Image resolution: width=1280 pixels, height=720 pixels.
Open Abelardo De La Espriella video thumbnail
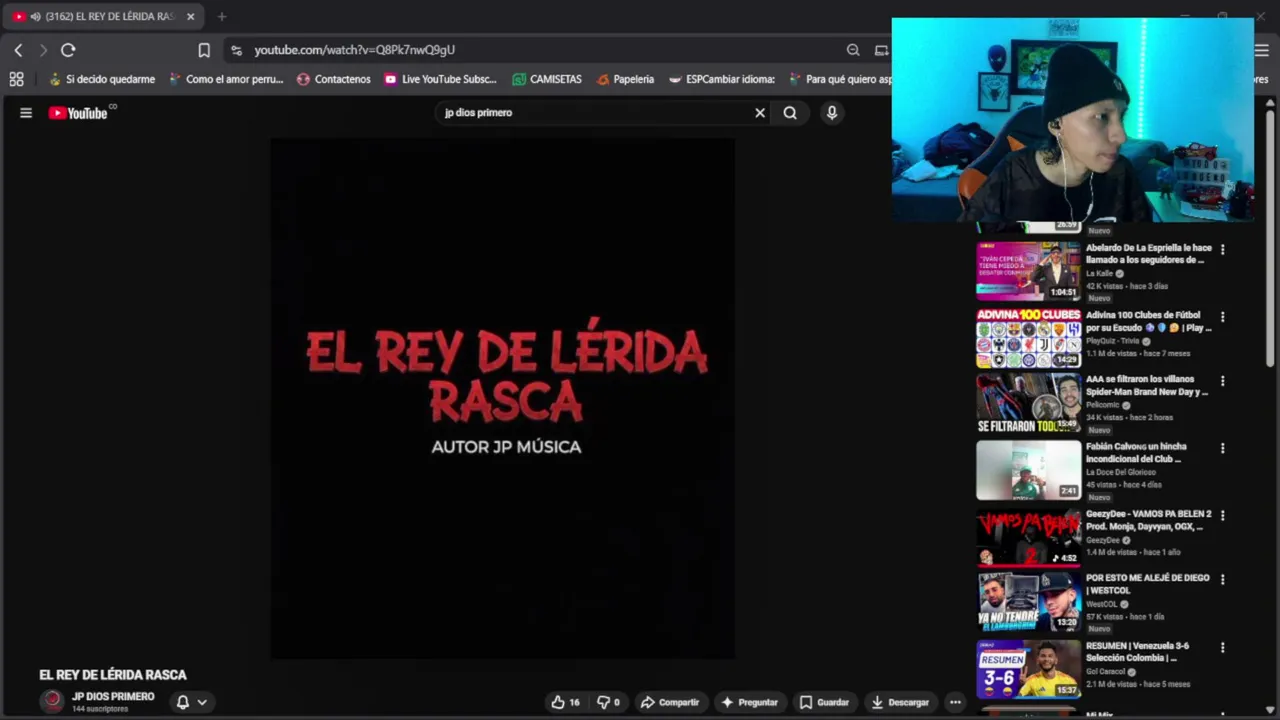1028,271
